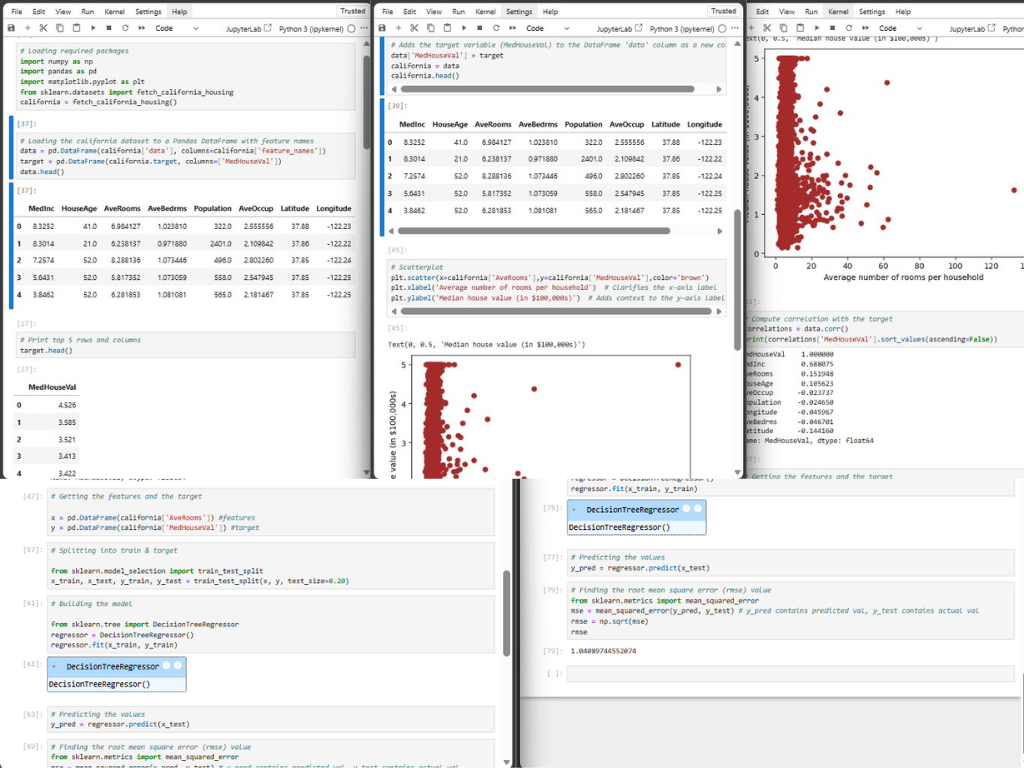Paste cell in the middle window toolbar
Screen dimensions: 1024x768
tap(447, 28)
